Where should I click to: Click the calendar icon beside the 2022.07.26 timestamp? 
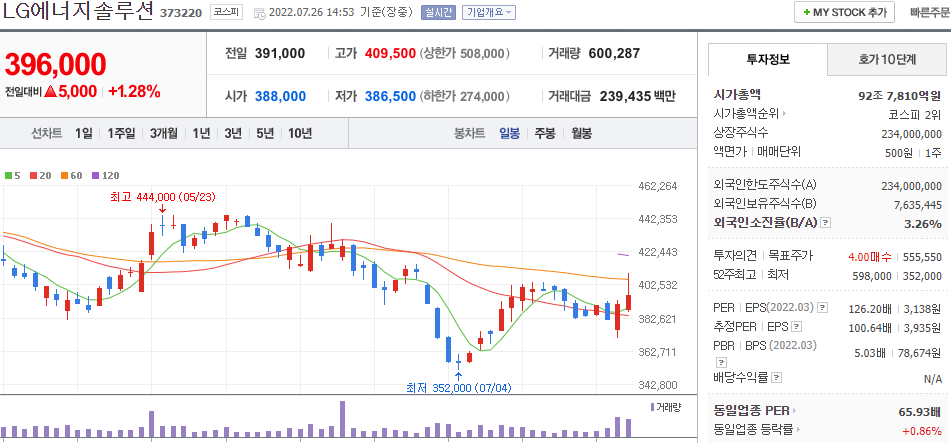click(259, 13)
